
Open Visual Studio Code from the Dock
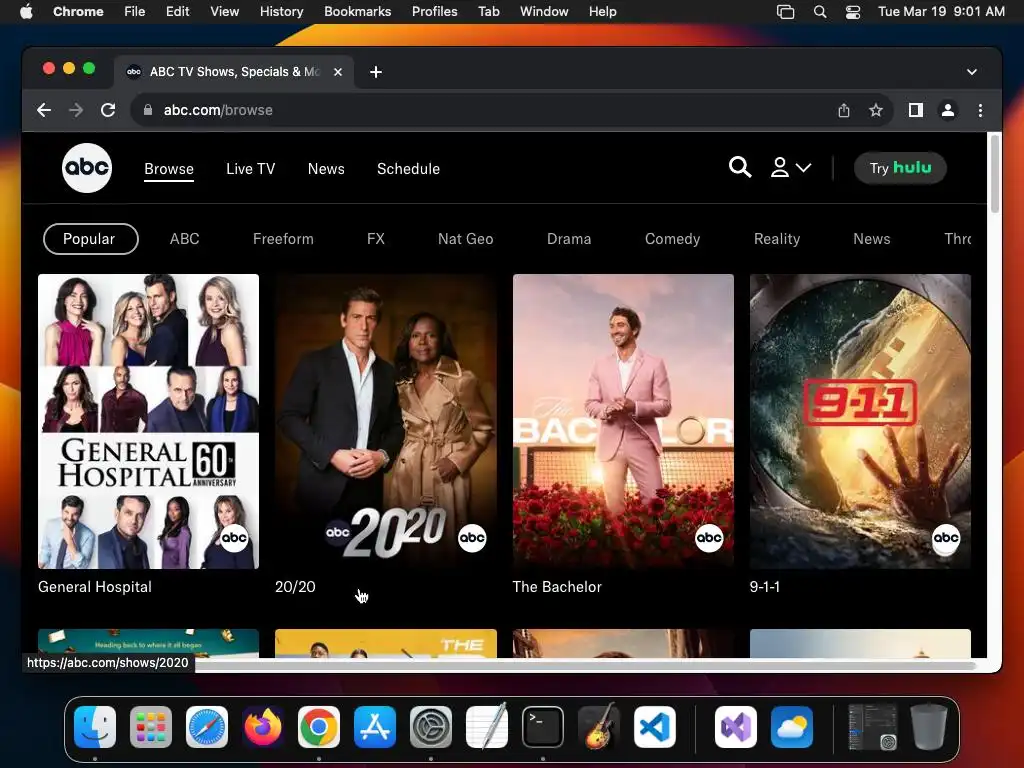(x=655, y=727)
